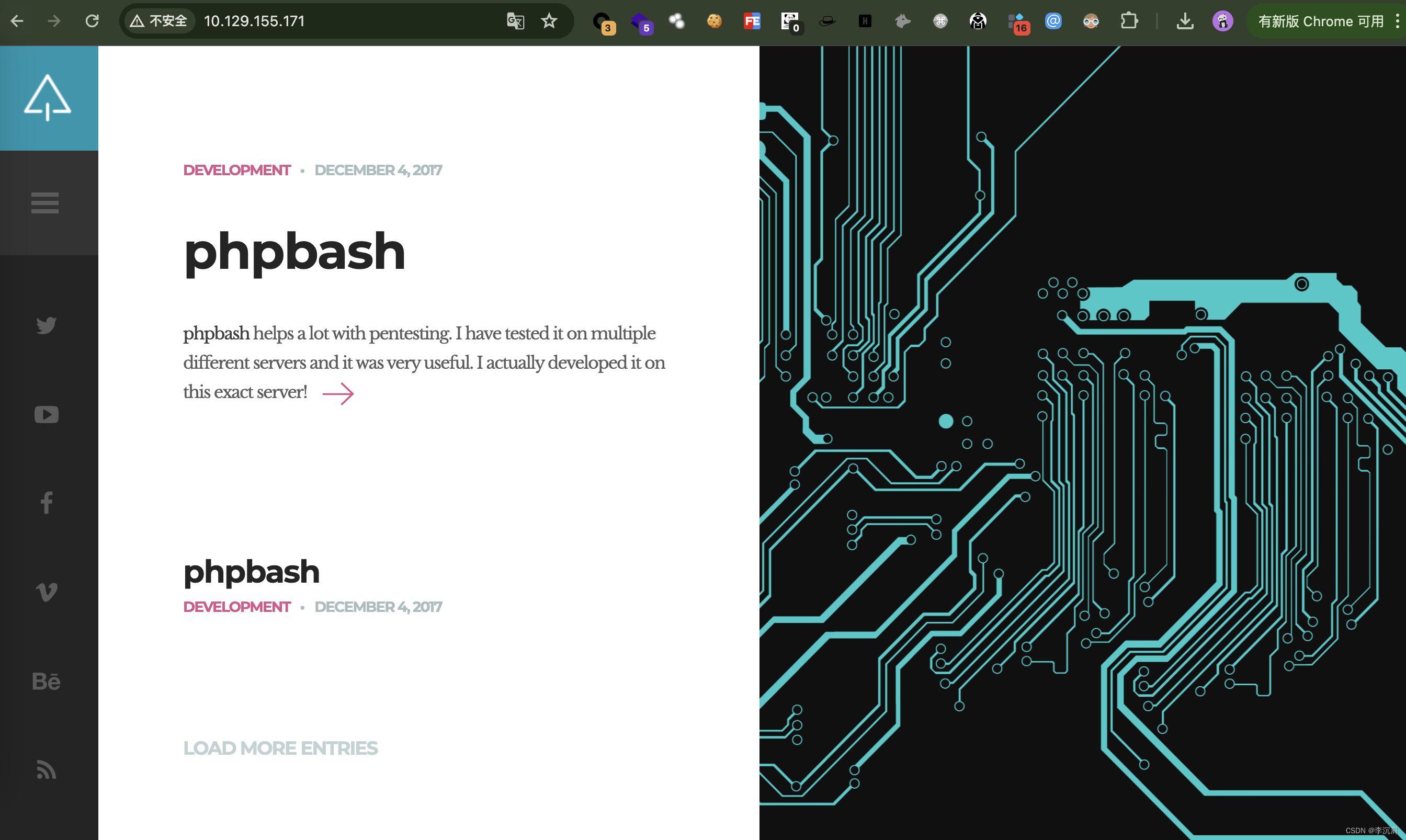Click the gray bird-shaped extension icon
Viewport: 1406px width, 840px height.
902,21
